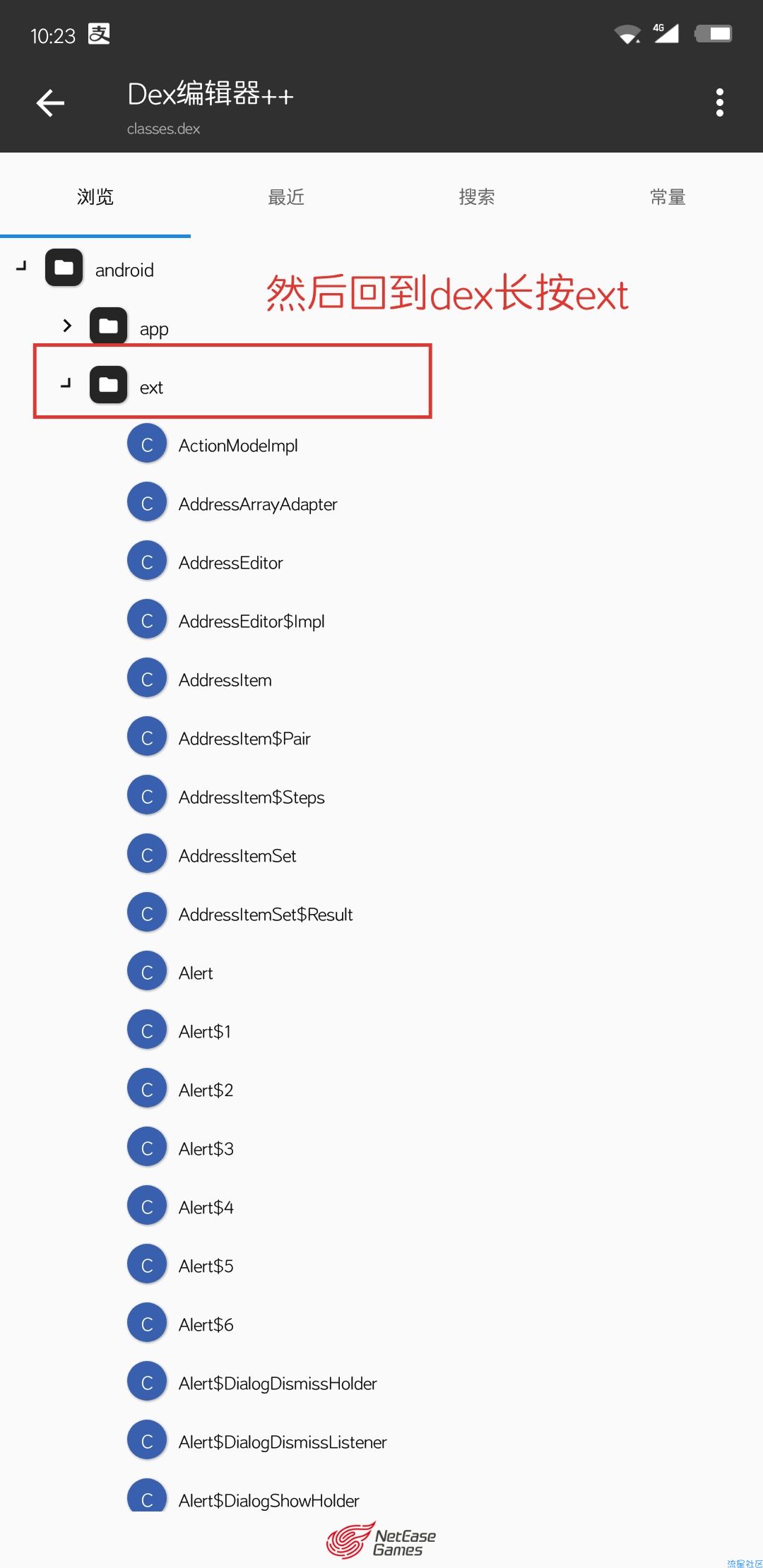Click the android folder icon
The image size is (763, 1568).
point(64,268)
